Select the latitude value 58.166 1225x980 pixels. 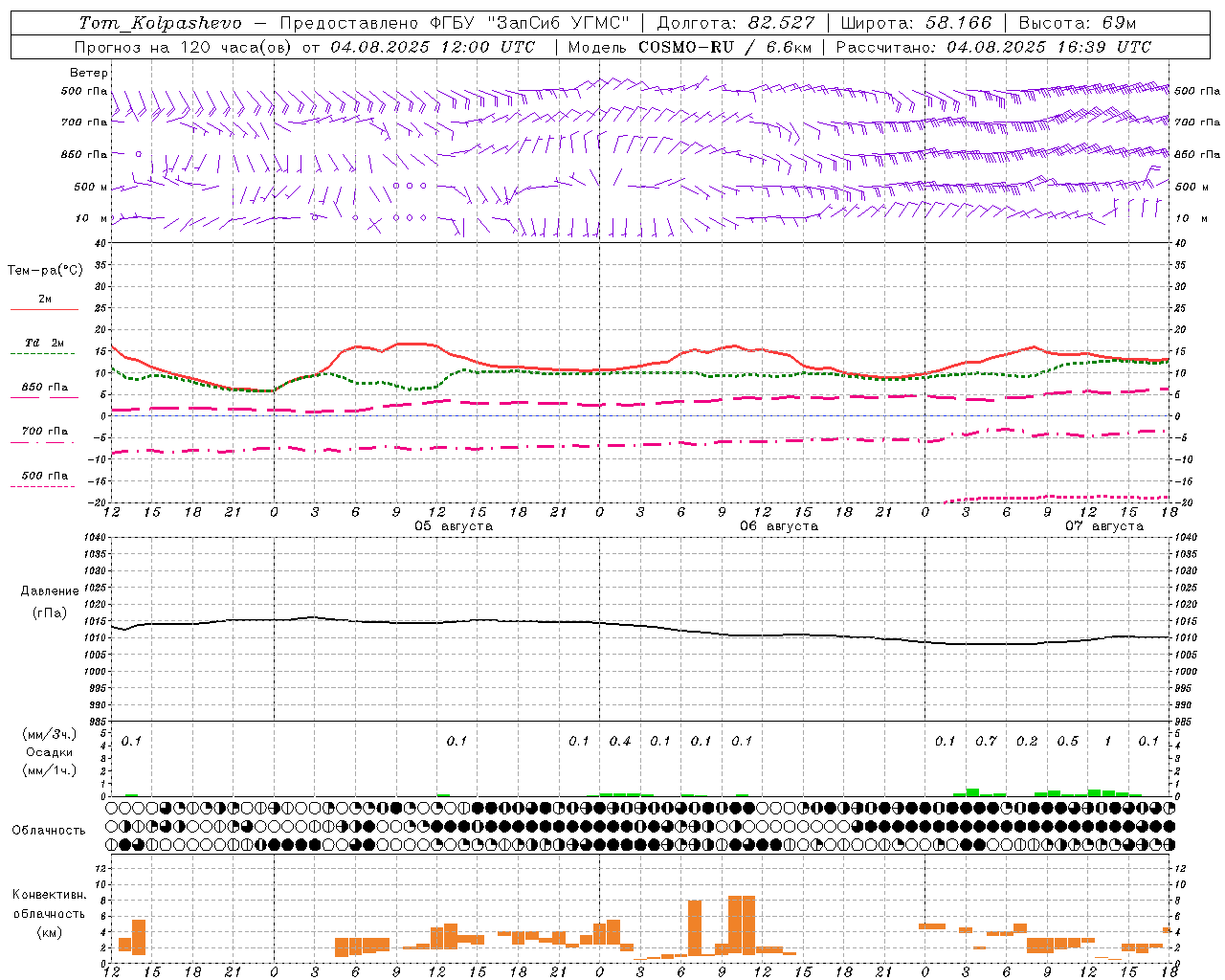pyautogui.click(x=959, y=23)
